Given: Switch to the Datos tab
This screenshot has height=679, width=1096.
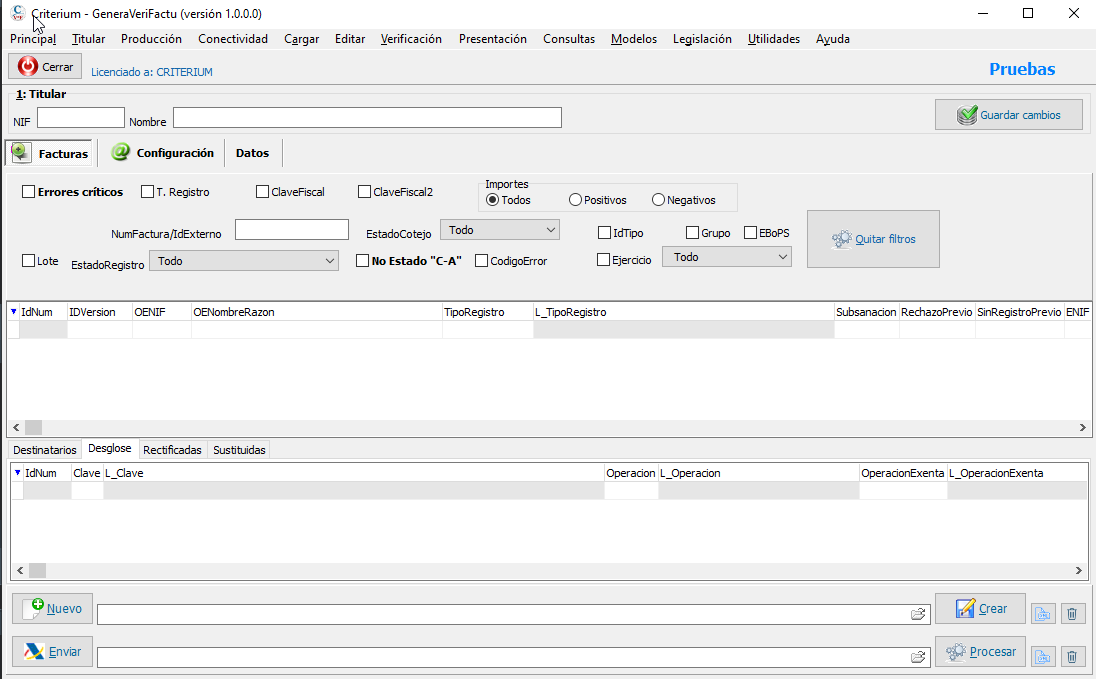Looking at the screenshot, I should 252,152.
